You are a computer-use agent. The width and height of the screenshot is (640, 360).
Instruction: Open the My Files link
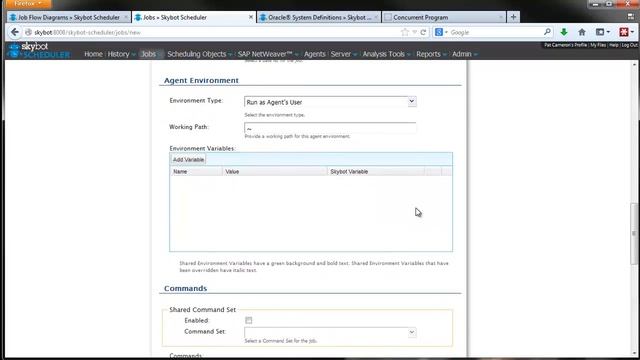(x=598, y=45)
